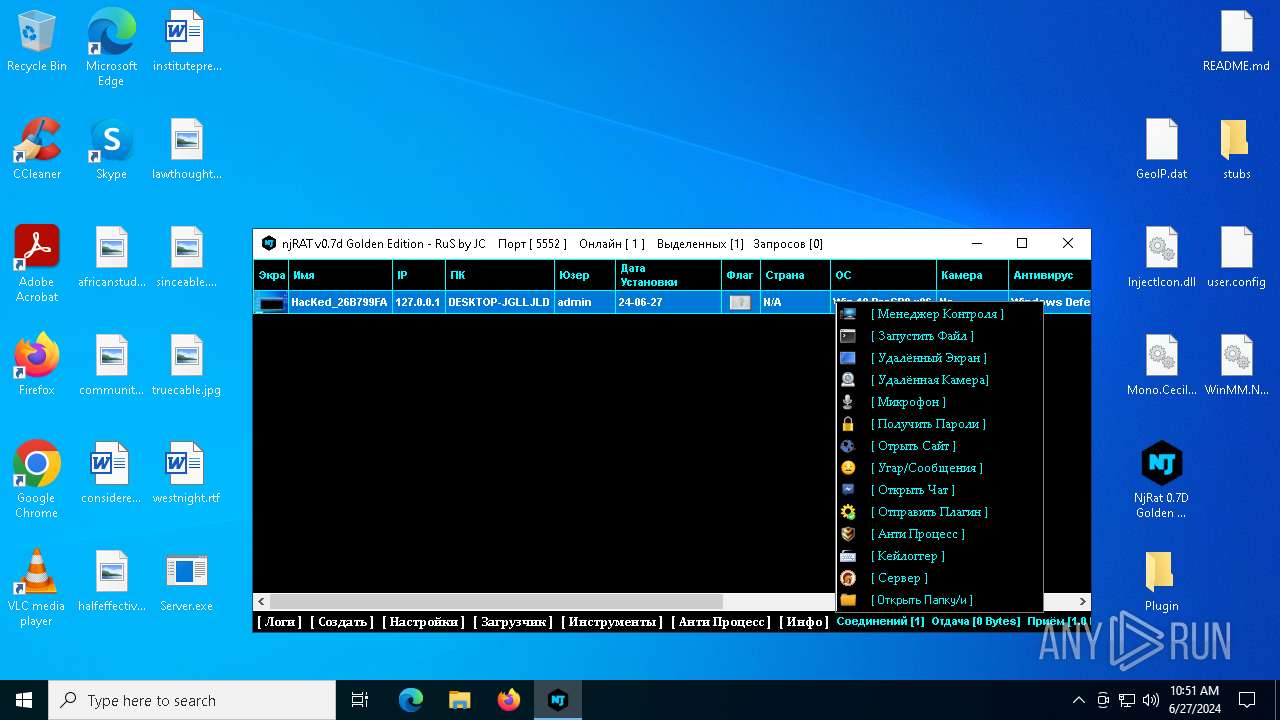Viewport: 1280px width, 720px height.
Task: Select the institutepre Word document icon
Action: click(x=186, y=40)
